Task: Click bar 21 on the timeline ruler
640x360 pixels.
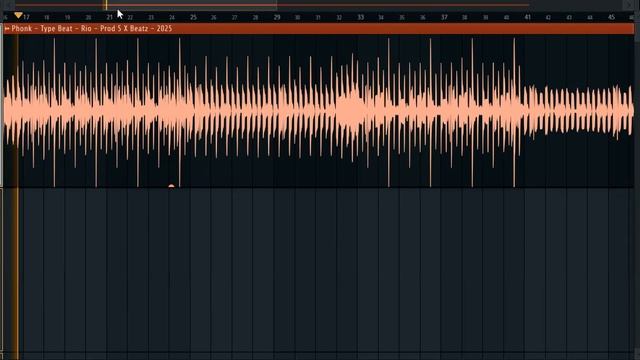Action: (x=109, y=17)
